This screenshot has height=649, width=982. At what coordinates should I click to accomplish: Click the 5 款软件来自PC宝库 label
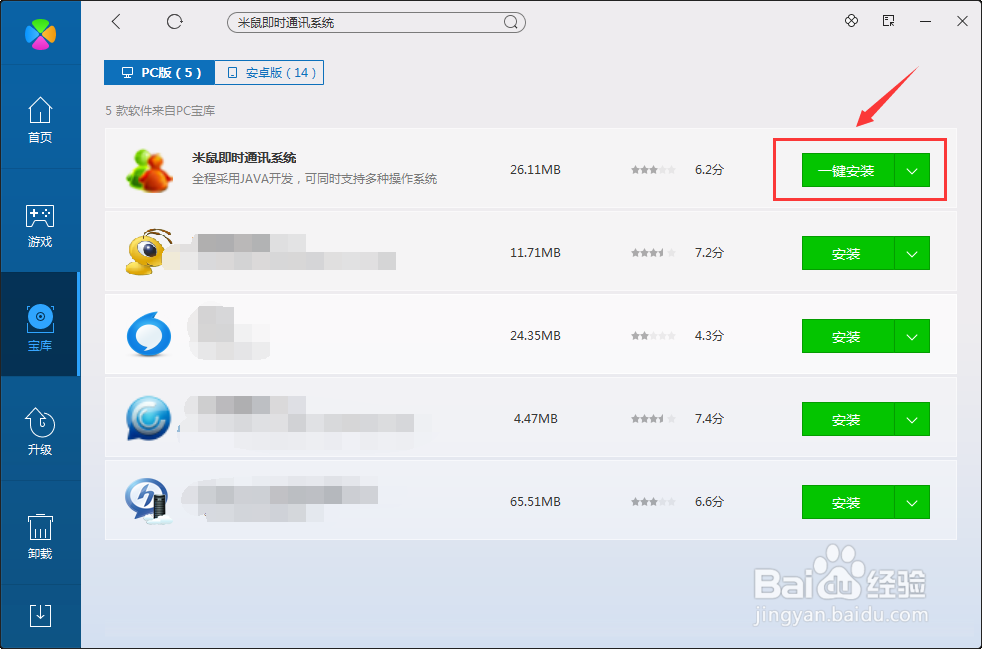click(160, 111)
